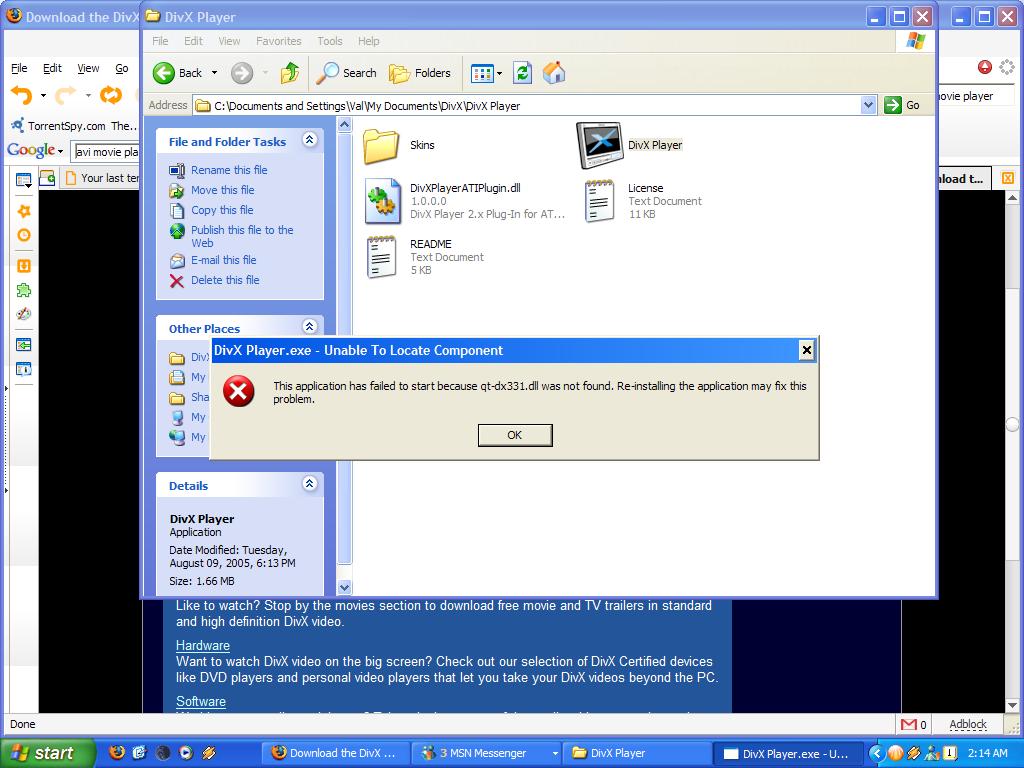Click the Up folder icon

(x=290, y=73)
